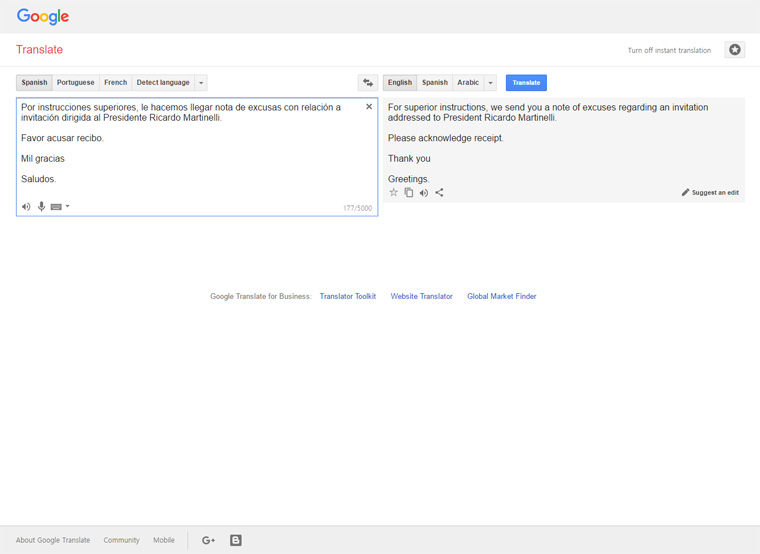The image size is (760, 554).
Task: Click the Google logo
Action: [43, 16]
